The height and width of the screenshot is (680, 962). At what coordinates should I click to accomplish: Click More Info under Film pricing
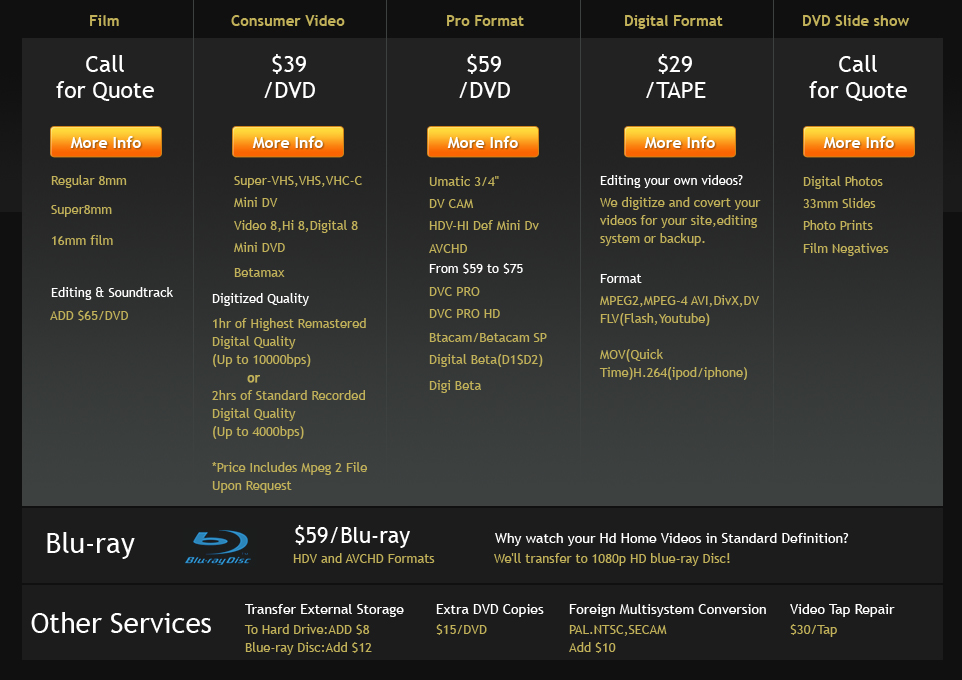point(105,141)
